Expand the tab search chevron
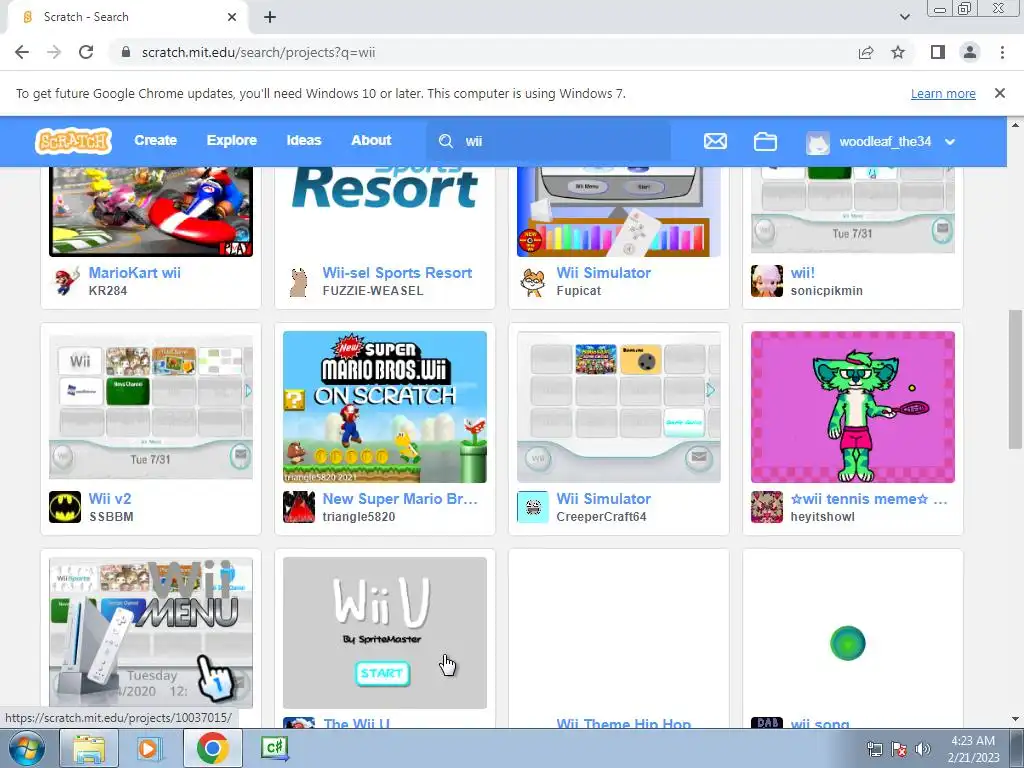The height and width of the screenshot is (768, 1024). [x=904, y=17]
